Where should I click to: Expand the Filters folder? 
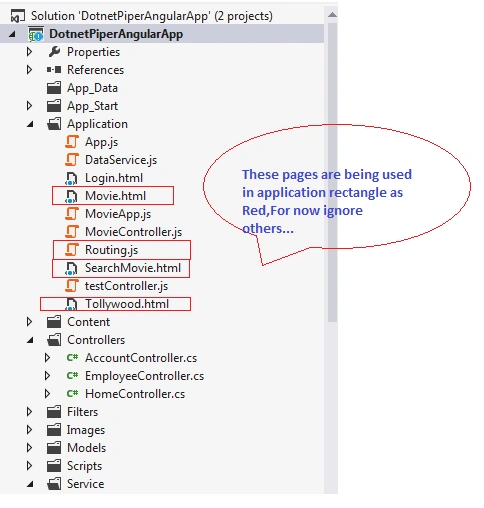pos(29,412)
